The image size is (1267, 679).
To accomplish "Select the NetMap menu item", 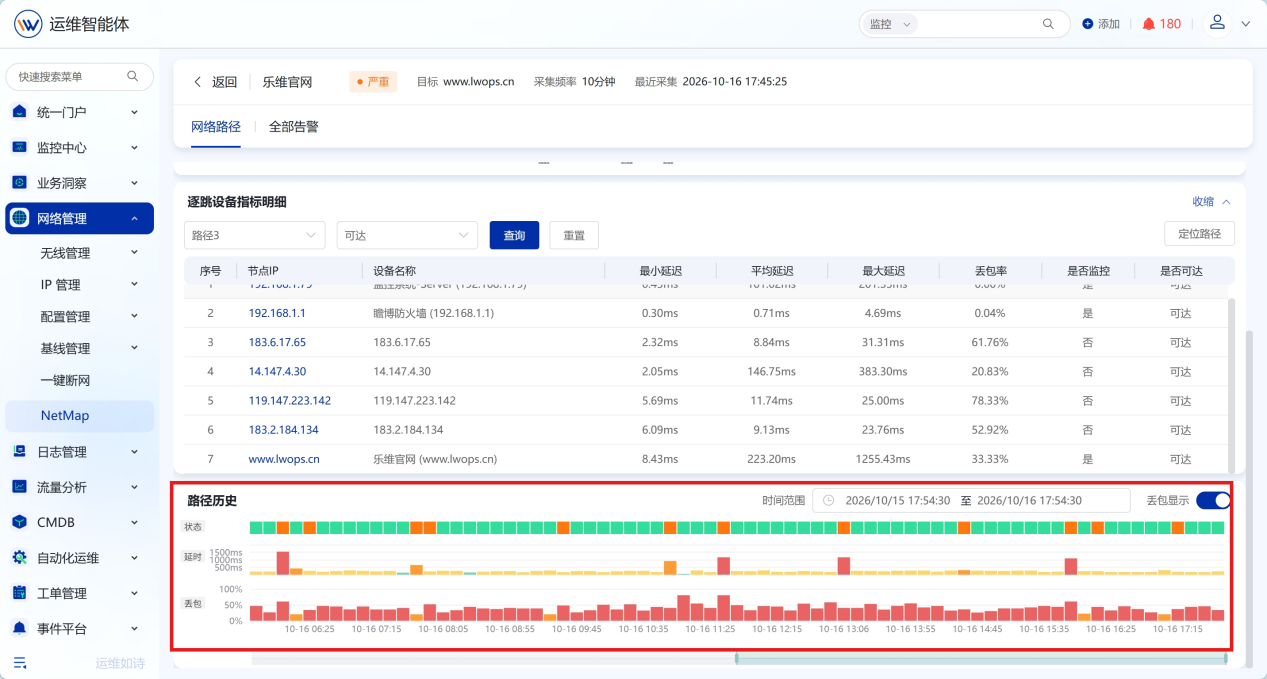I will [x=80, y=415].
